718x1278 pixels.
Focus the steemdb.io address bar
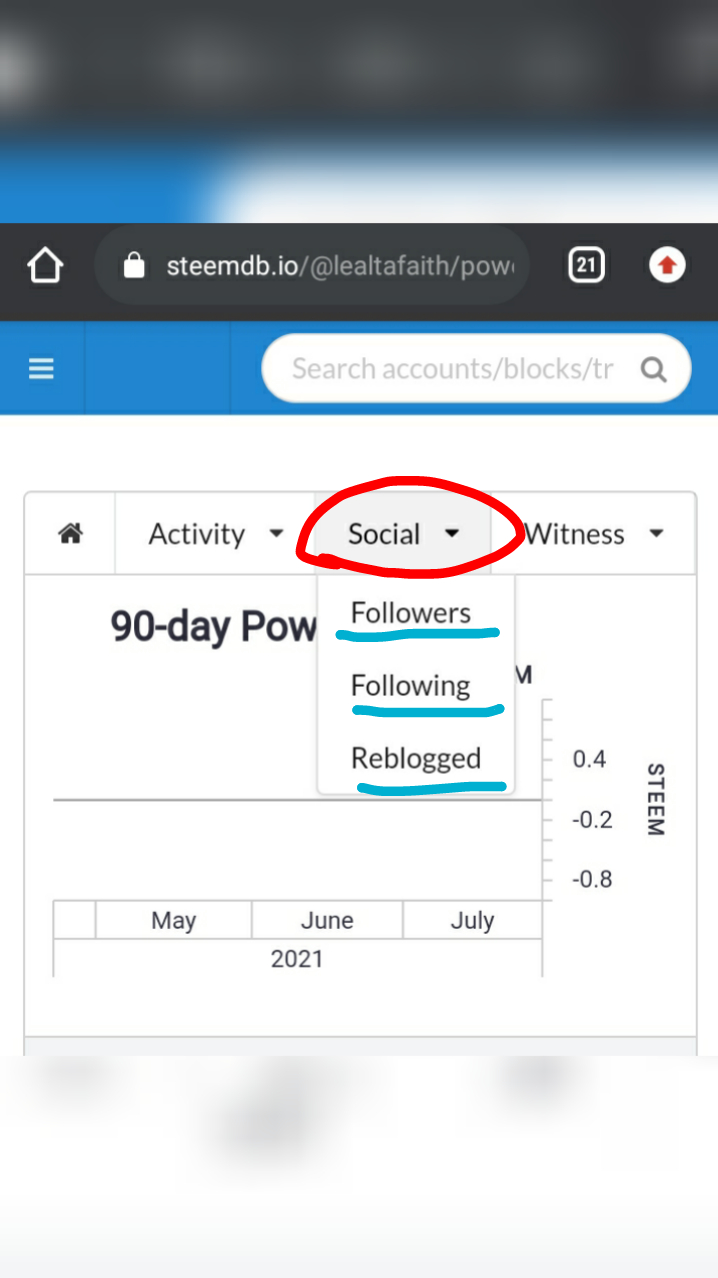tap(340, 267)
